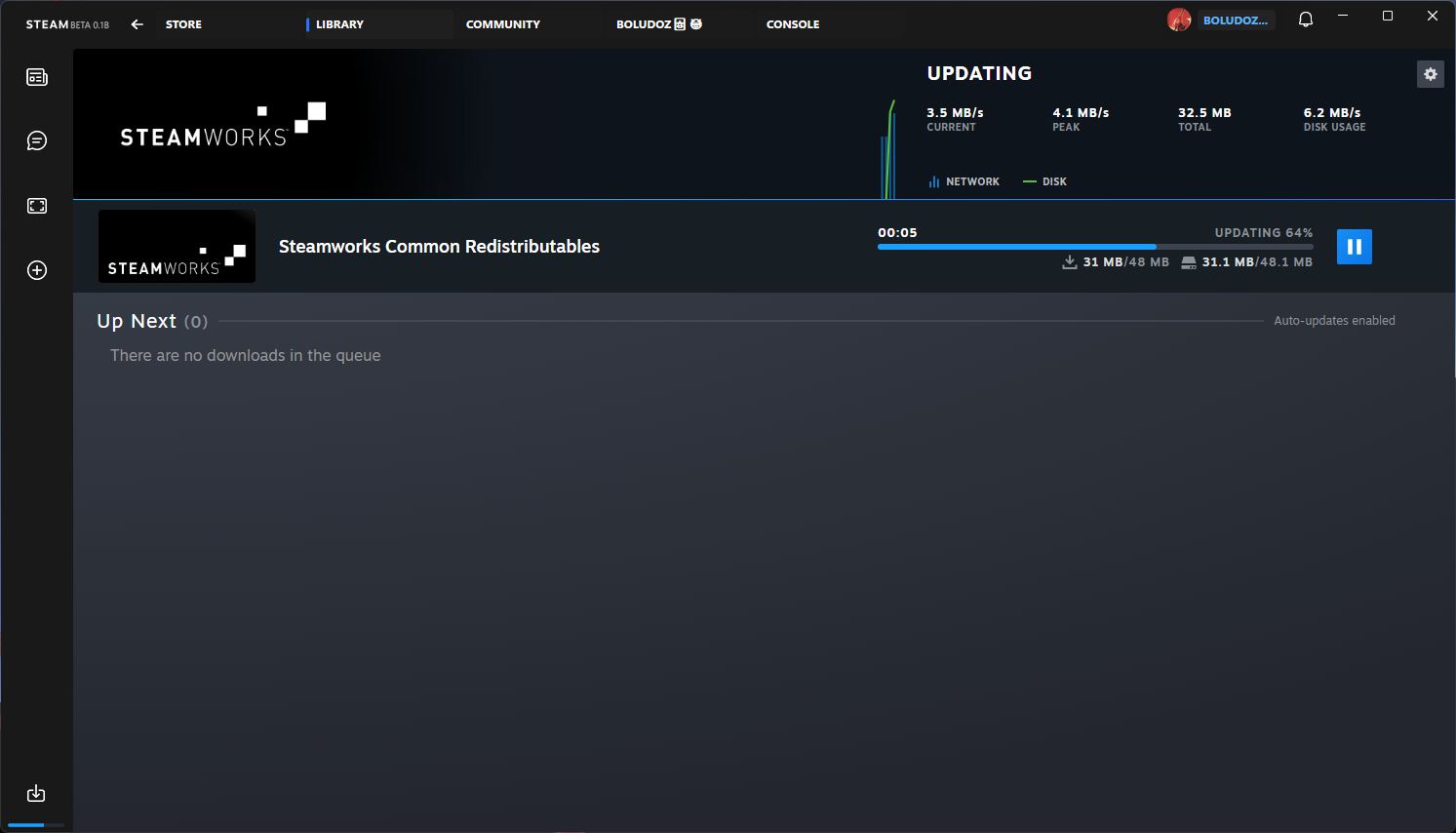
Task: Open the downloads icon at bottom left
Action: 36,793
